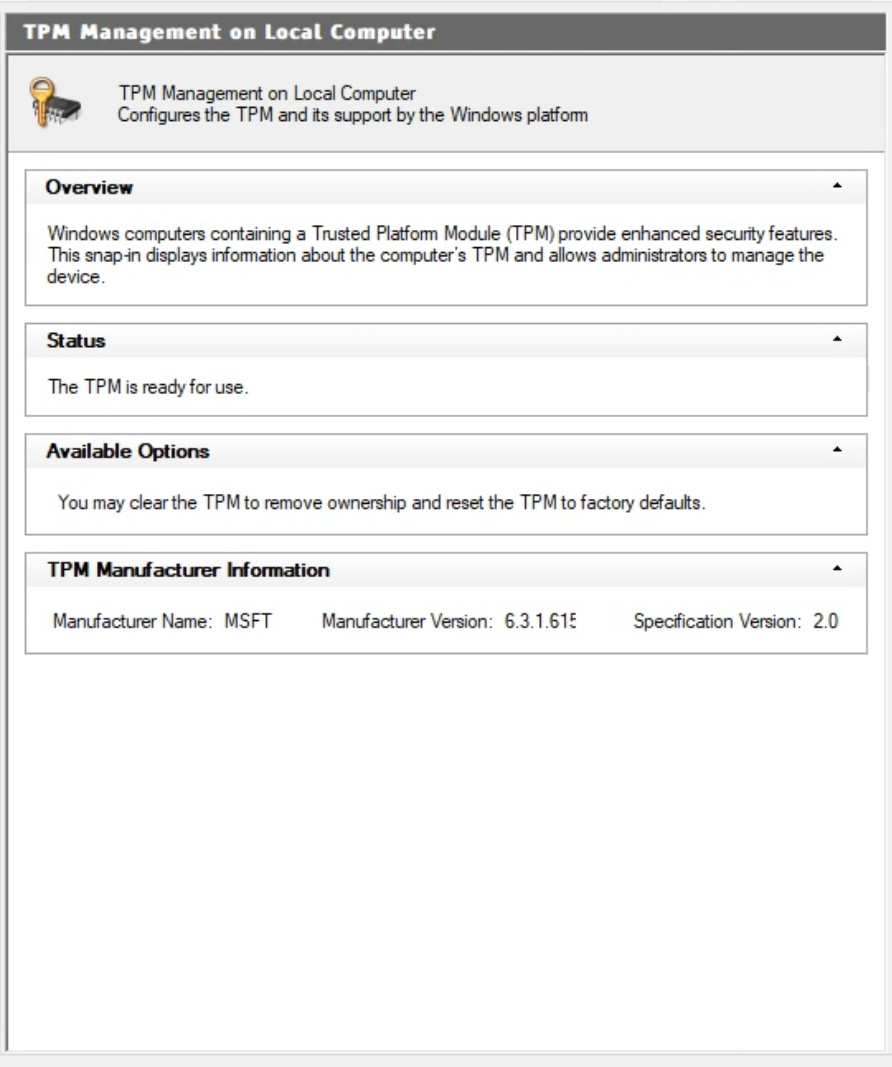This screenshot has width=892, height=1067.
Task: Click the Overview section header
Action: pyautogui.click(x=446, y=187)
